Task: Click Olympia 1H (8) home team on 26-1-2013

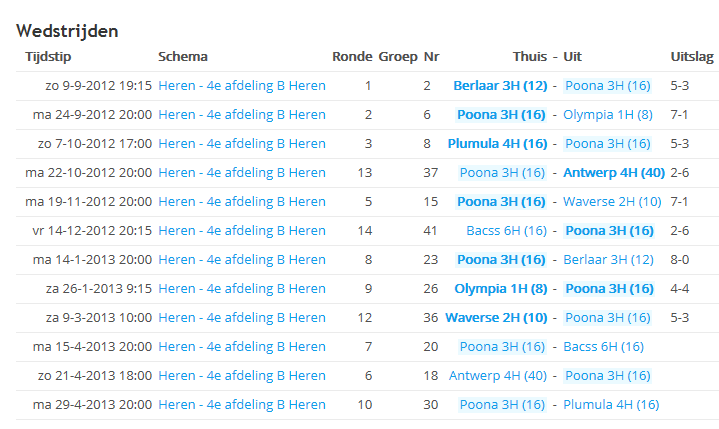Action: (501, 289)
